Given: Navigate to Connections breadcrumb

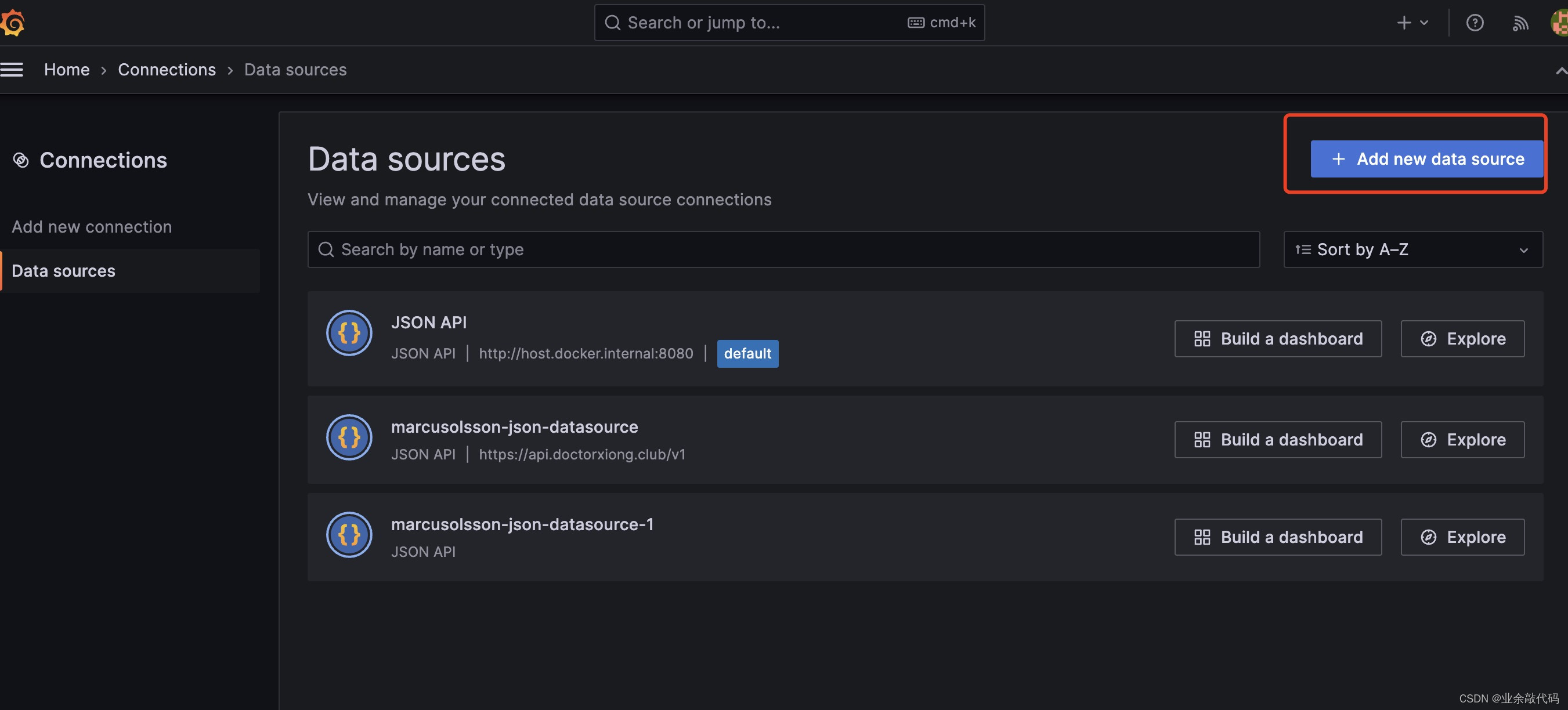Looking at the screenshot, I should pyautogui.click(x=167, y=70).
